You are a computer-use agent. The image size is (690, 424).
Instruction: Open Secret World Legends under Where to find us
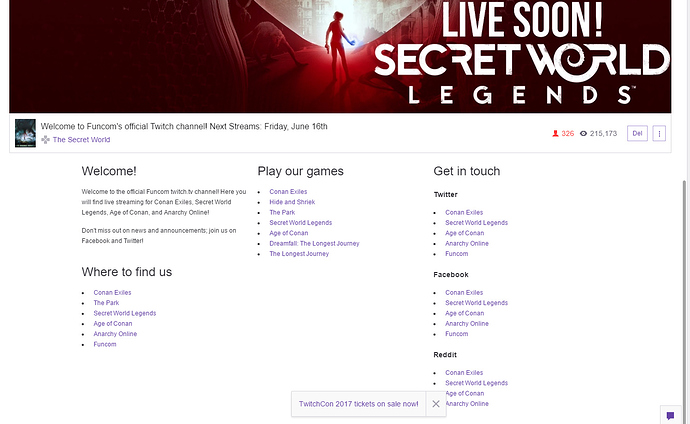(x=125, y=313)
